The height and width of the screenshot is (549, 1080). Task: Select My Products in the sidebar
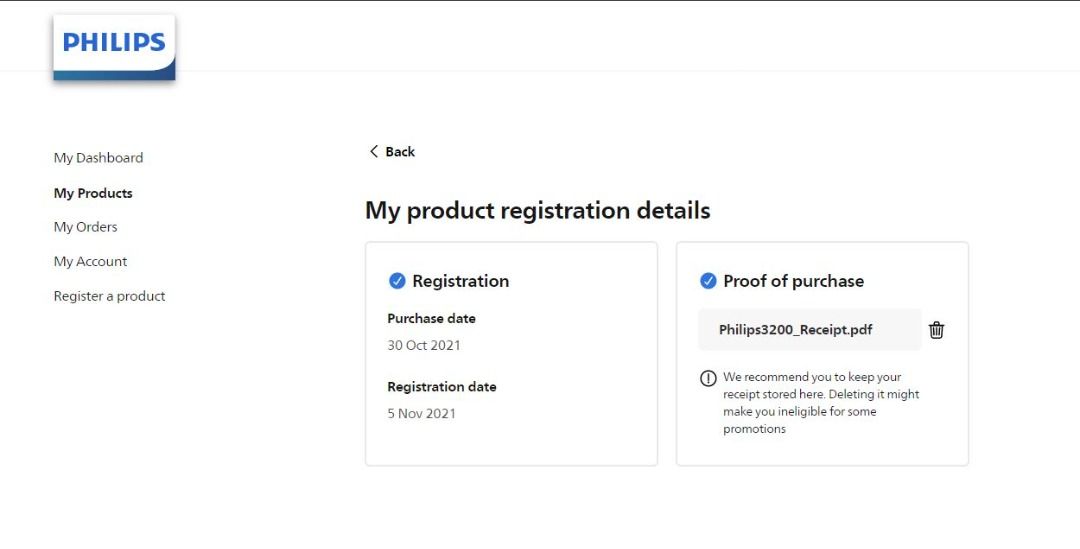(x=93, y=193)
